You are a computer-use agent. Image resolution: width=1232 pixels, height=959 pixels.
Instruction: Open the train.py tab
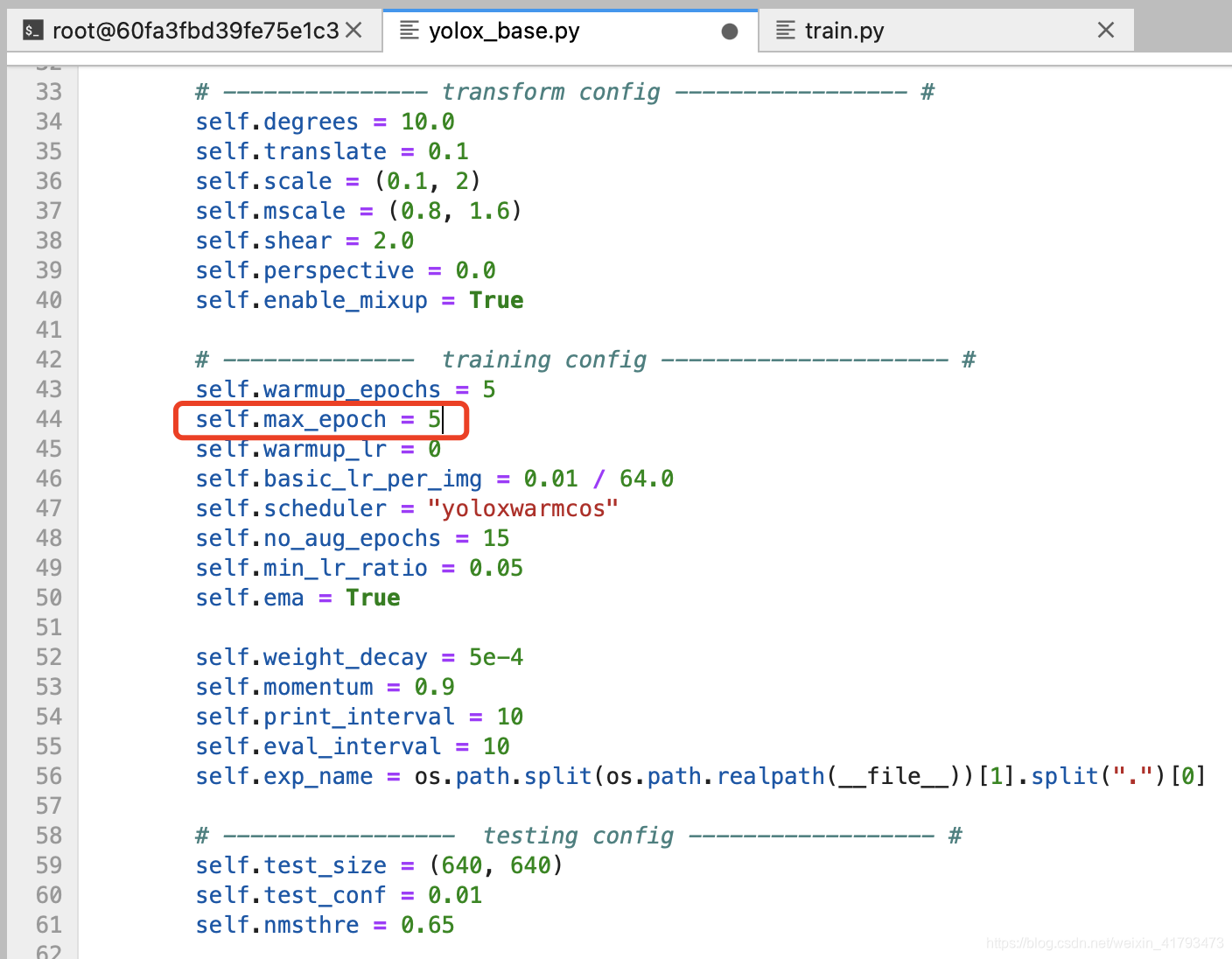tap(946, 31)
